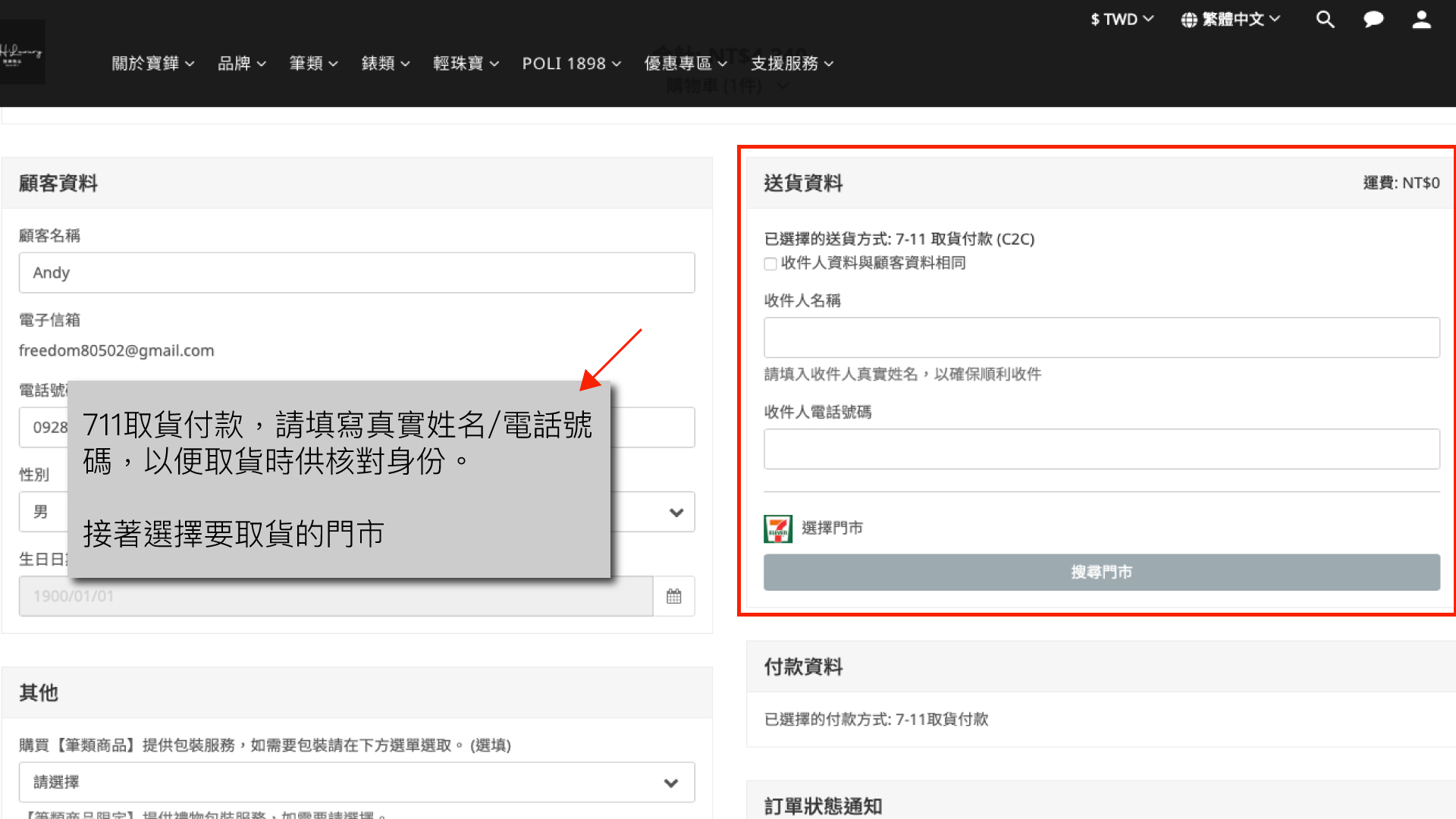Open the search magnifier icon

(x=1325, y=20)
